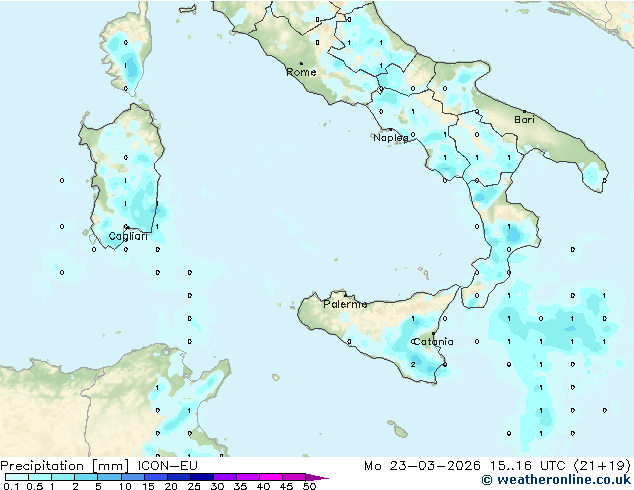Pick the 40–45 mm legend color
Image resolution: width=634 pixels, height=490 pixels.
coord(271,477)
